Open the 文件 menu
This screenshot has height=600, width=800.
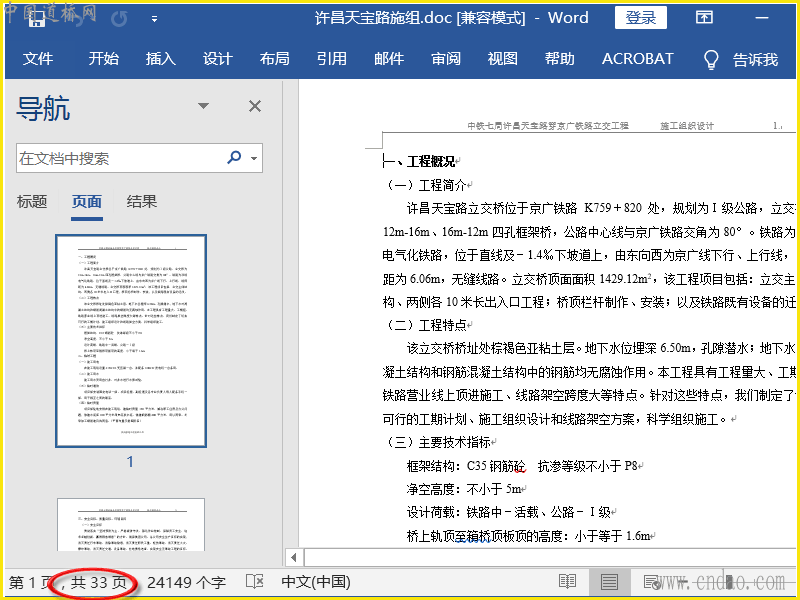tap(38, 59)
